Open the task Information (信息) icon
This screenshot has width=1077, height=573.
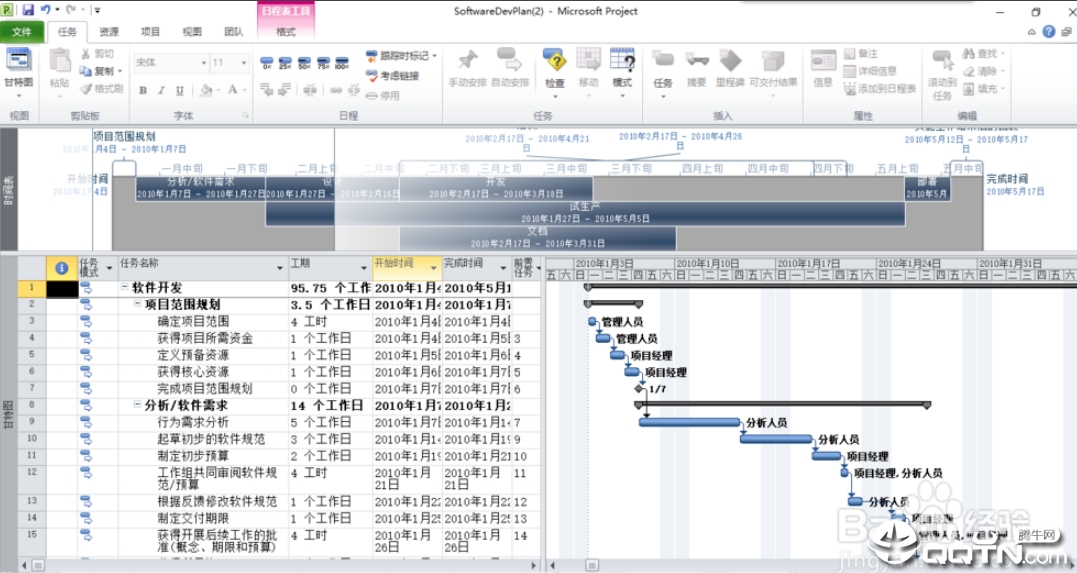(x=822, y=66)
